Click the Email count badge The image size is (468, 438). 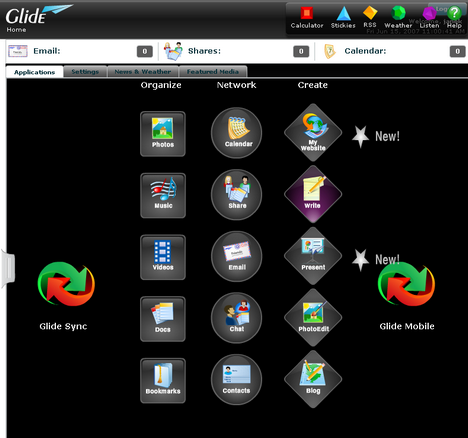[145, 51]
